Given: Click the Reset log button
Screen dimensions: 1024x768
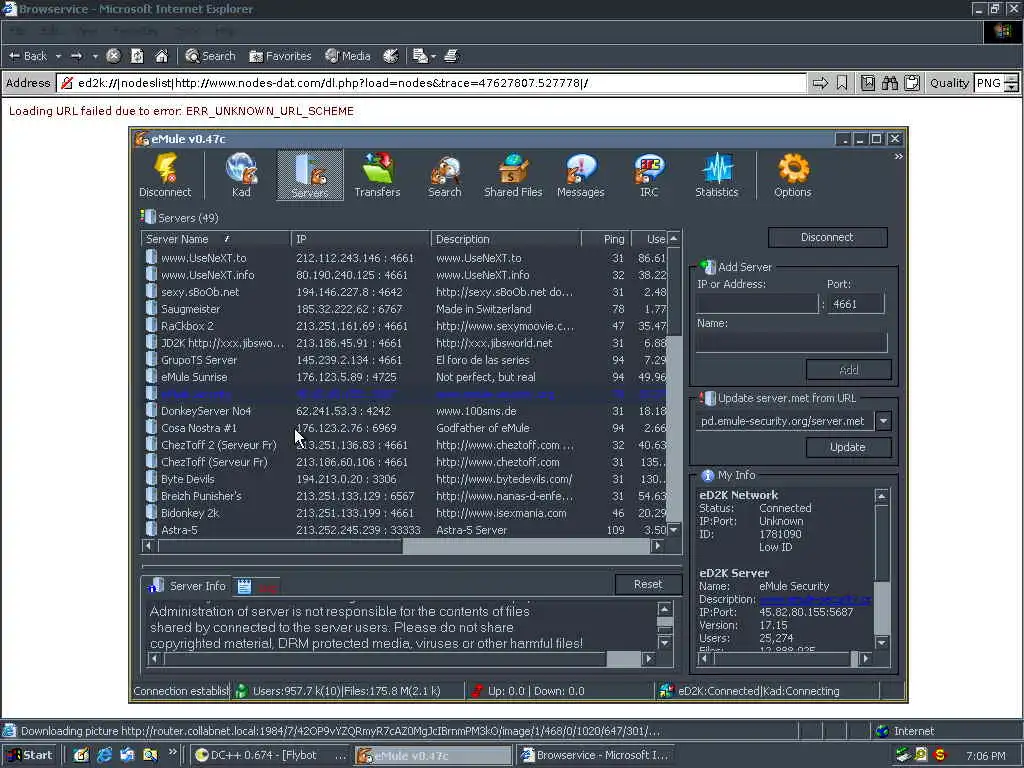Looking at the screenshot, I should click(x=648, y=584).
